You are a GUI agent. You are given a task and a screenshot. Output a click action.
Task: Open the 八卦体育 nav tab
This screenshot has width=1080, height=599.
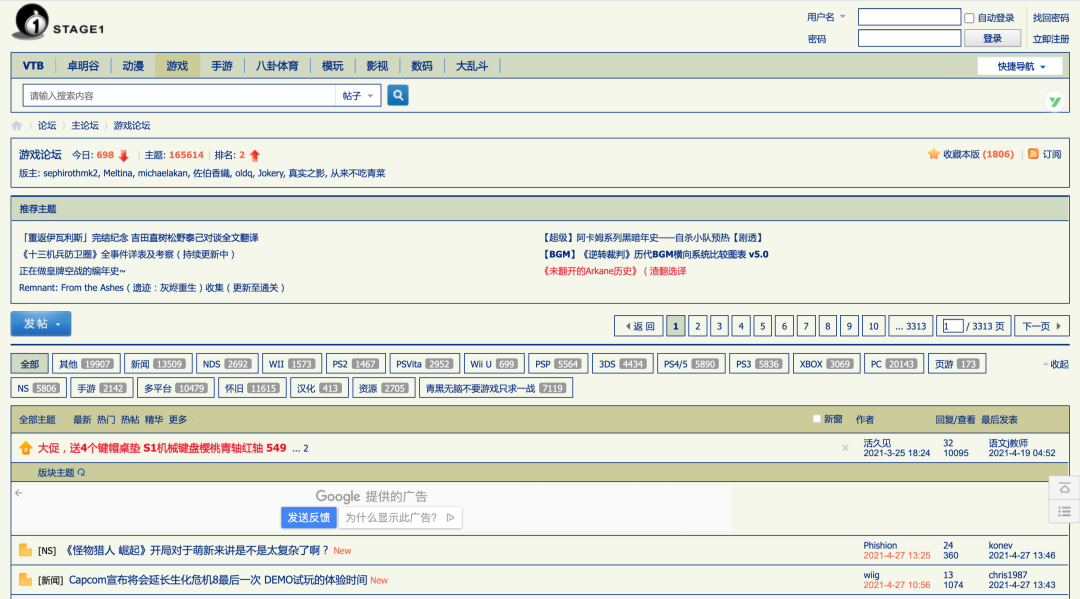(x=277, y=66)
